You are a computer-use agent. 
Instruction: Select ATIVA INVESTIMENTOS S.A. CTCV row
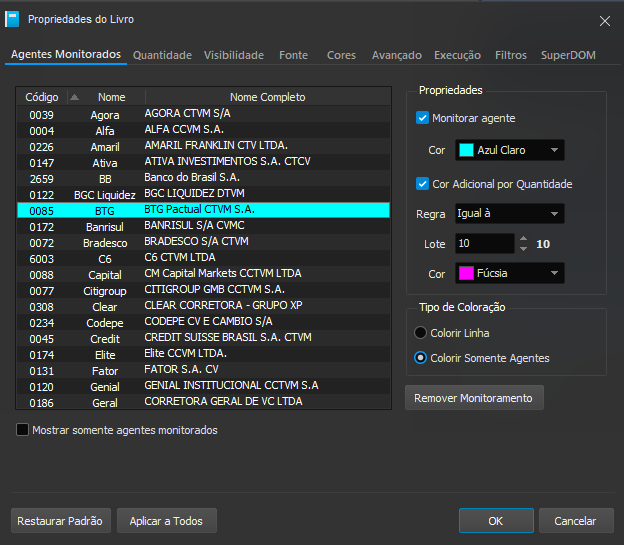(203, 162)
